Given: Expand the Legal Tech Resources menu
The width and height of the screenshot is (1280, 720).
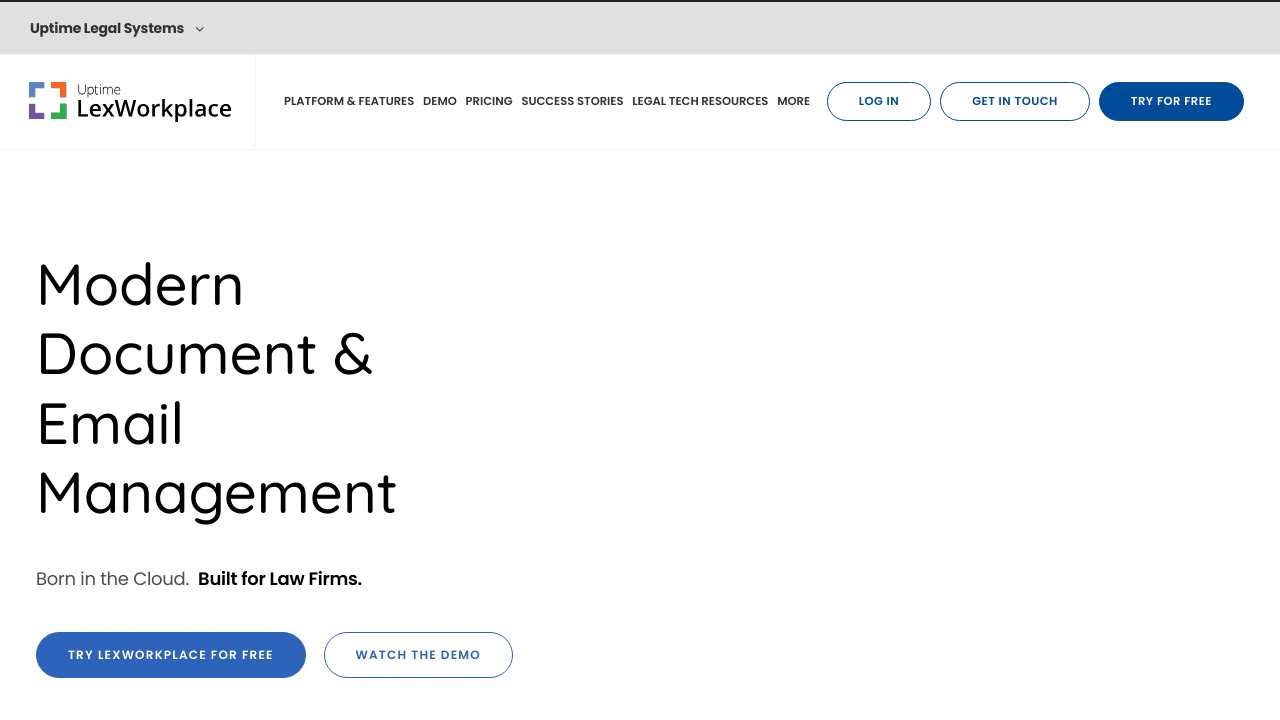Looking at the screenshot, I should (700, 101).
